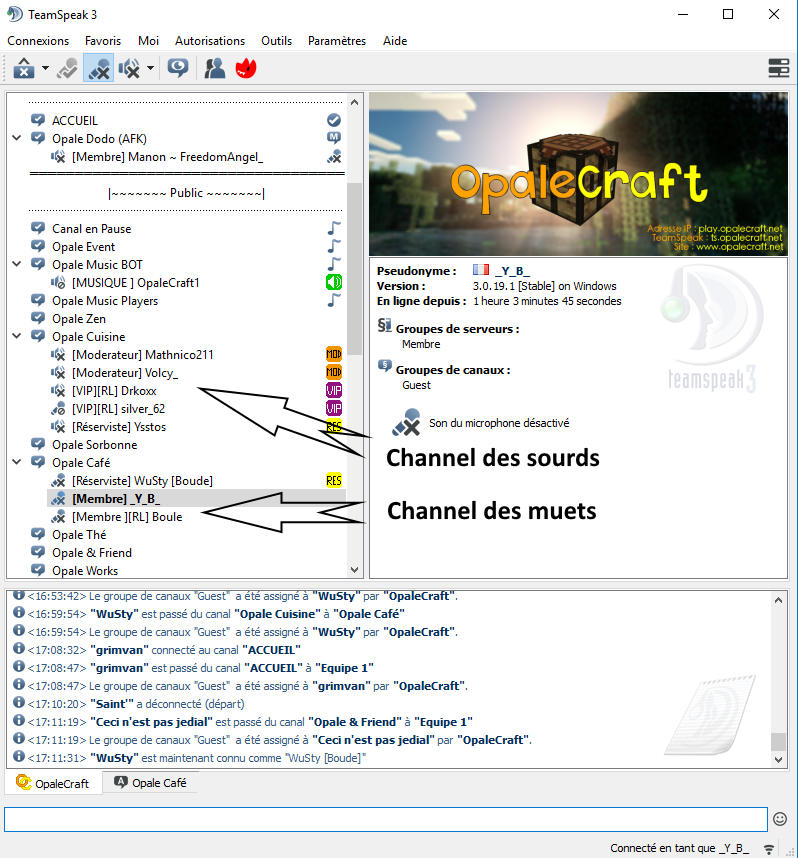This screenshot has width=798, height=858.
Task: Open the Moi menu
Action: pos(148,41)
